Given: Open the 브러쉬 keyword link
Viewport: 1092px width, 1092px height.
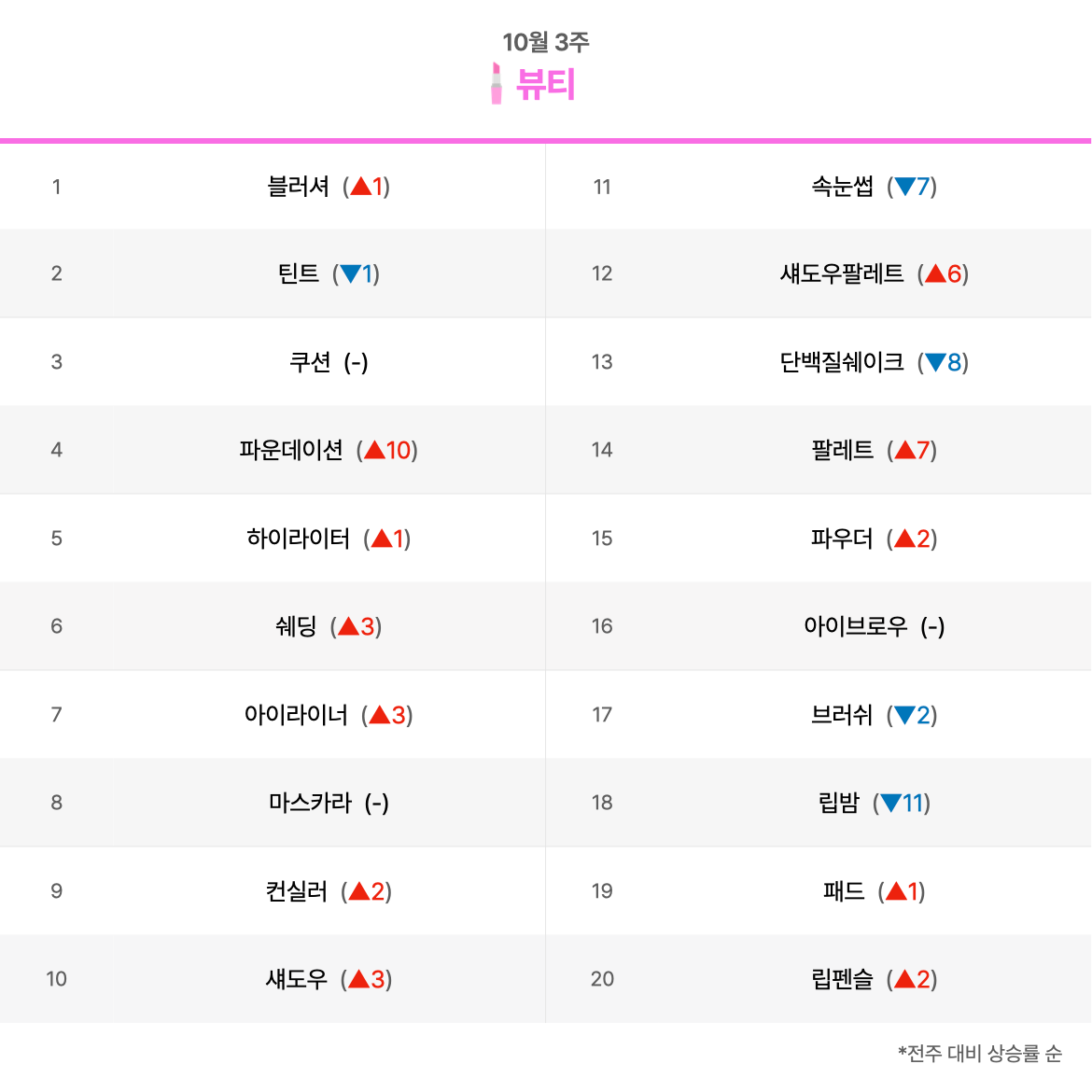Looking at the screenshot, I should tap(841, 715).
